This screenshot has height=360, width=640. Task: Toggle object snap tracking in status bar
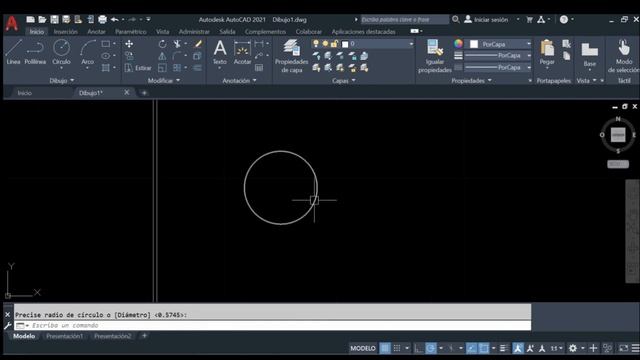coord(471,348)
